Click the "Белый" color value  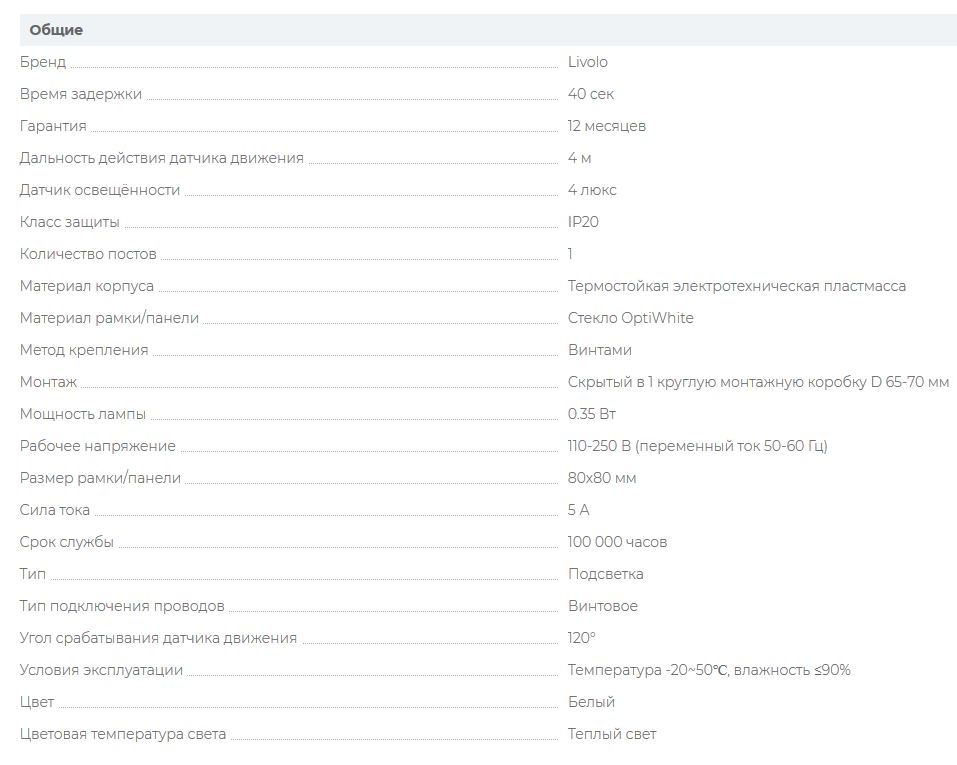pos(591,702)
